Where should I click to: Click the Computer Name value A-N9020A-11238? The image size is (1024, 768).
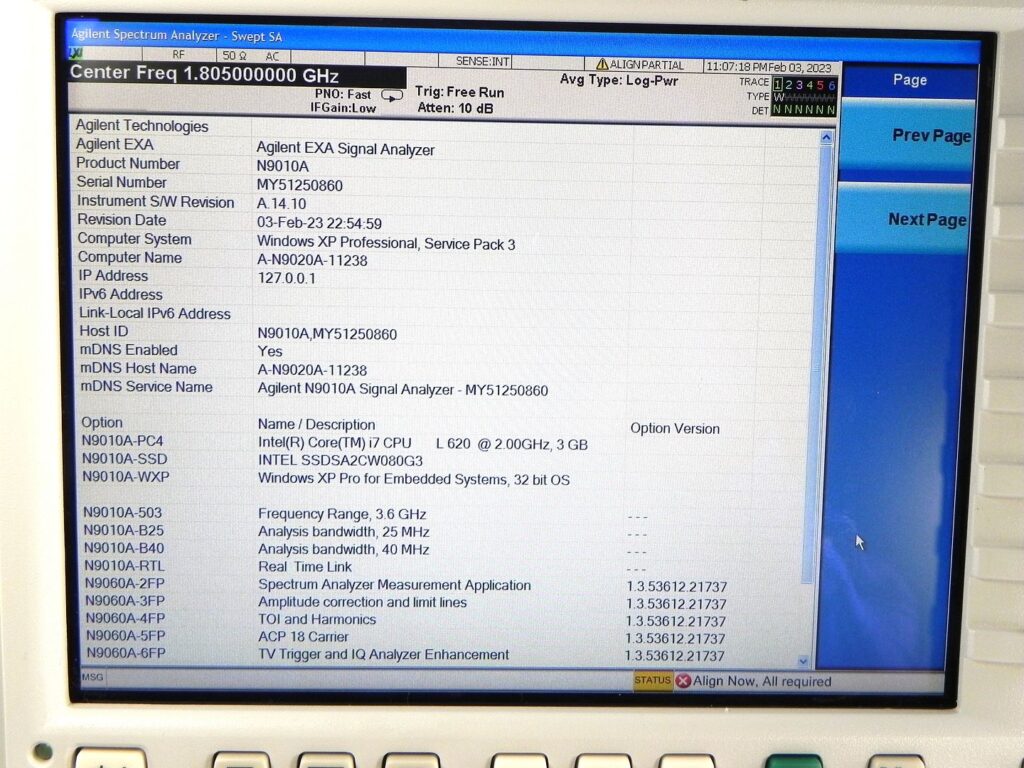tap(312, 261)
